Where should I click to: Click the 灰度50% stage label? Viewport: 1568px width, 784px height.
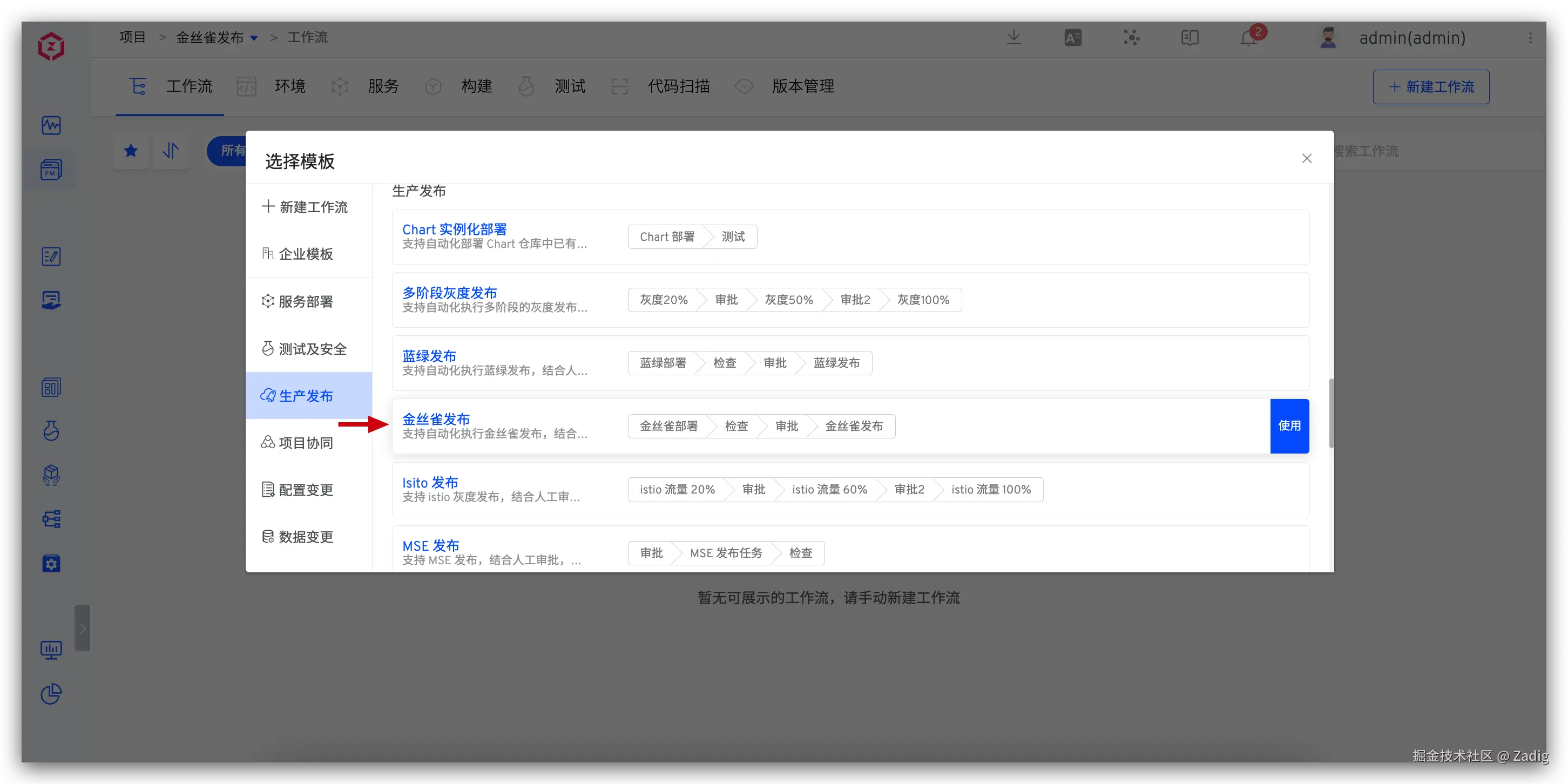pyautogui.click(x=789, y=300)
